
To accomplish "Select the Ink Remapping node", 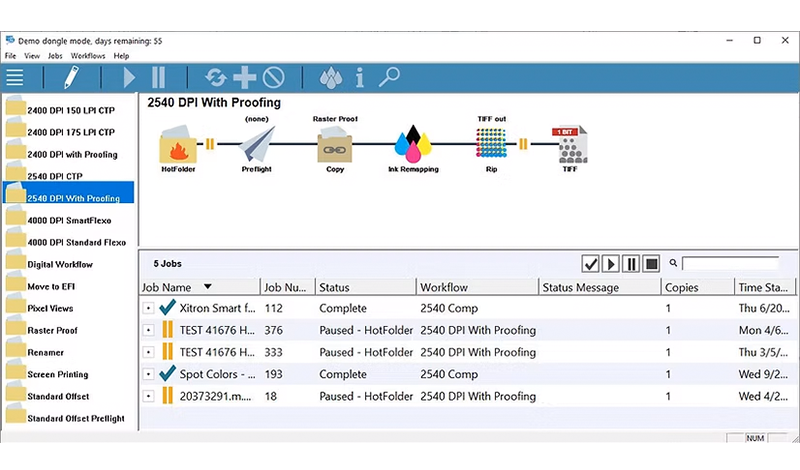I will pyautogui.click(x=413, y=144).
